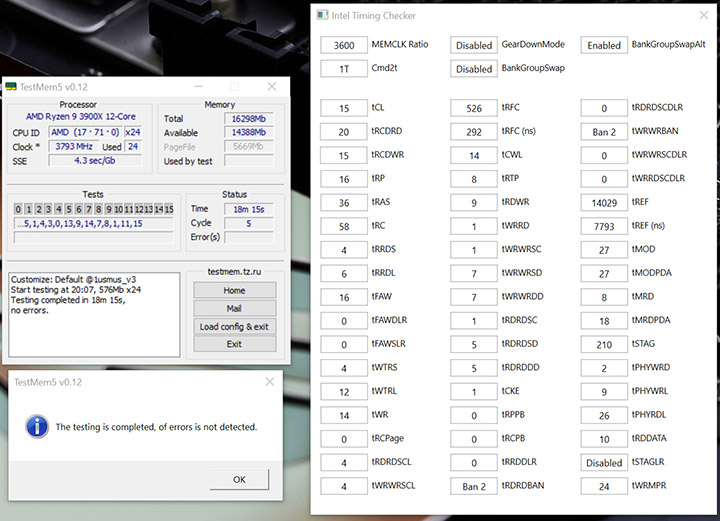Select test number 15 box

(169, 209)
